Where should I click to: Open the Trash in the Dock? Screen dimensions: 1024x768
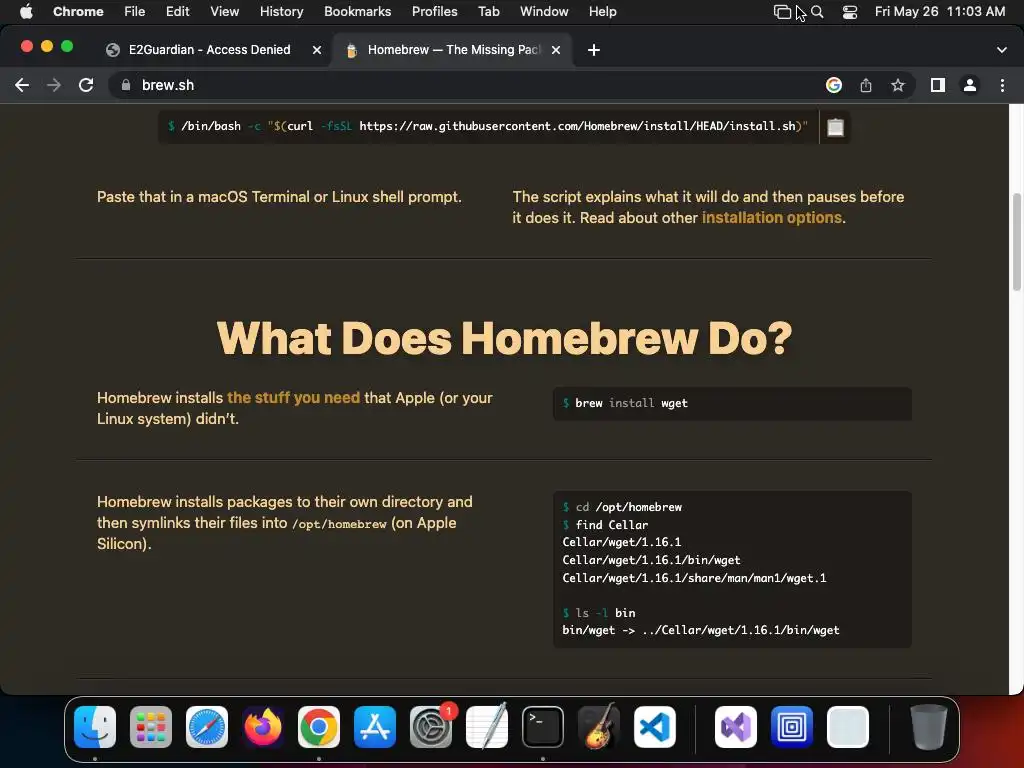[929, 727]
